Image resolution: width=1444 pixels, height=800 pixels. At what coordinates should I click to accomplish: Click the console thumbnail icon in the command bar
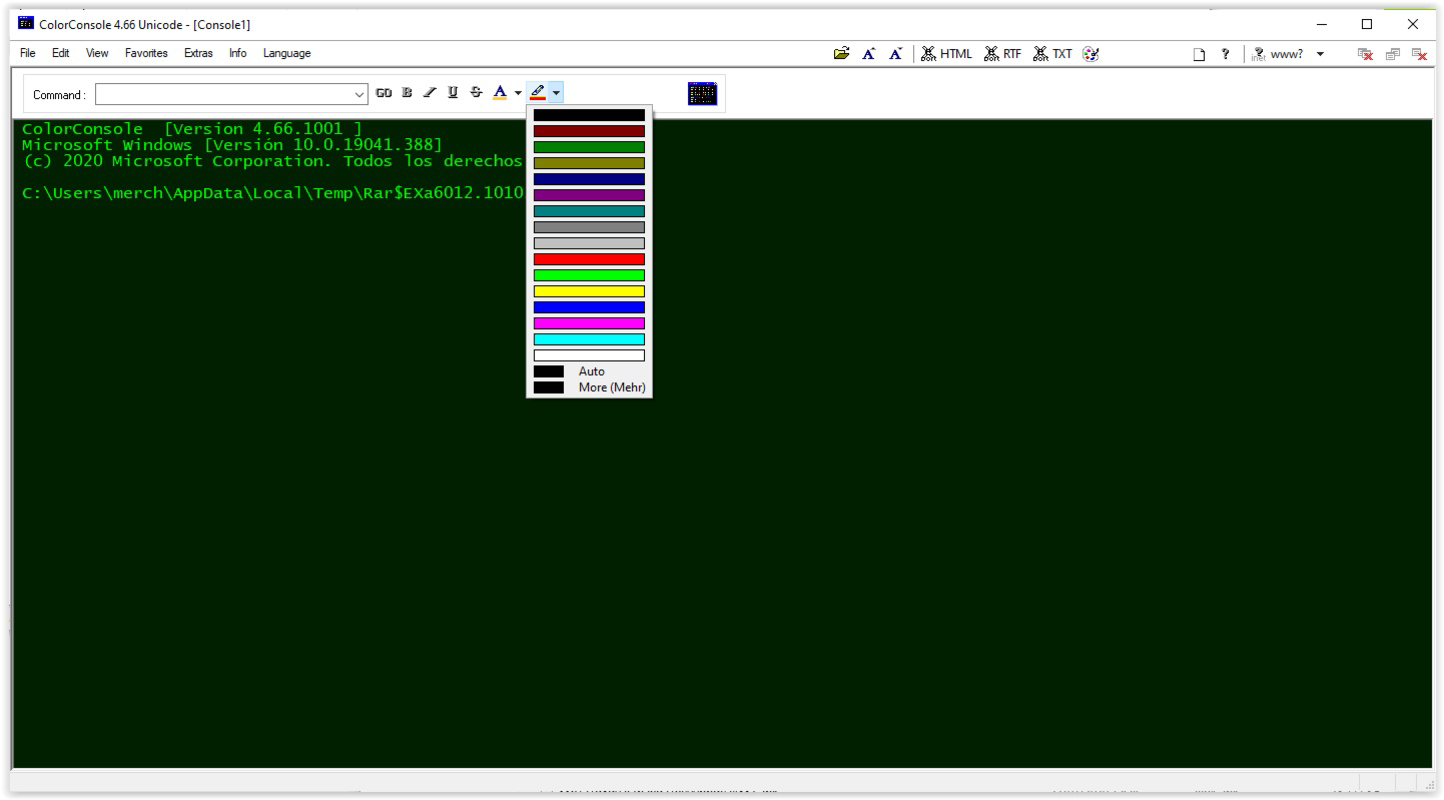click(x=703, y=93)
